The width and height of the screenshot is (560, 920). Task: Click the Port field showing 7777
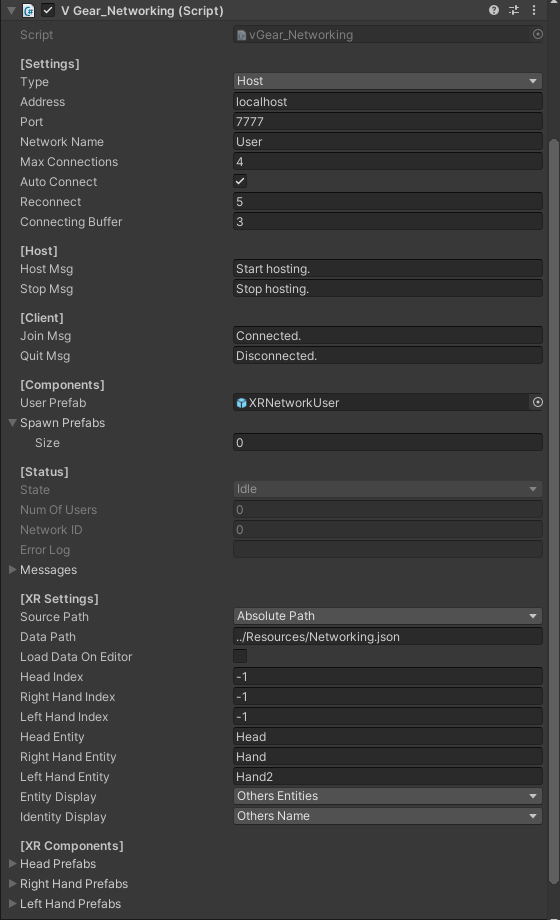pos(387,121)
